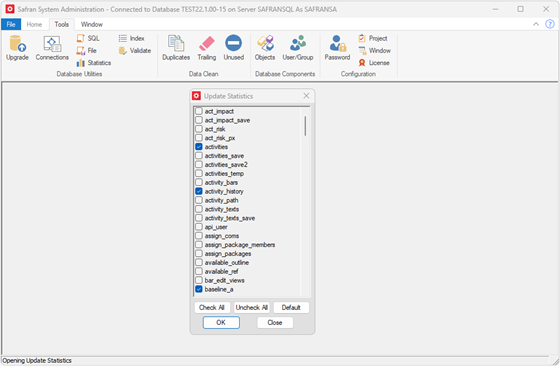
Task: Select the activities_save list row
Action: coord(248,156)
